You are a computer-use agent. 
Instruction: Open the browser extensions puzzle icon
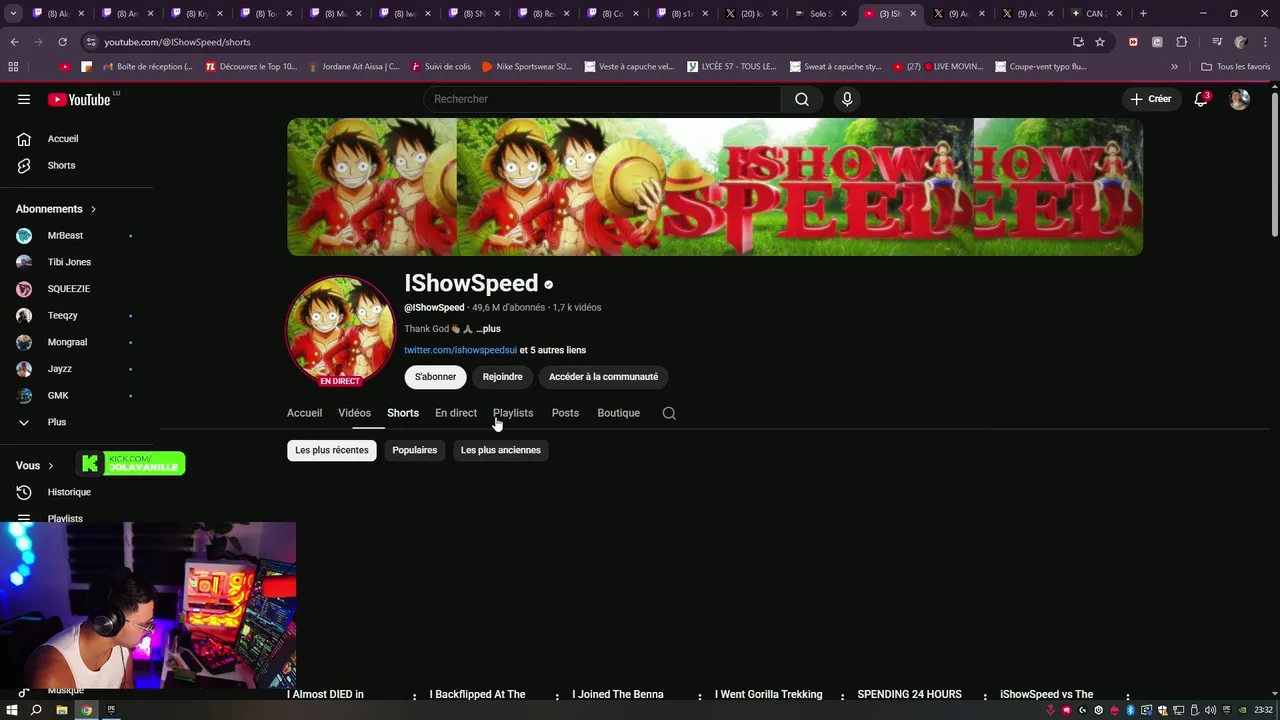(1181, 42)
